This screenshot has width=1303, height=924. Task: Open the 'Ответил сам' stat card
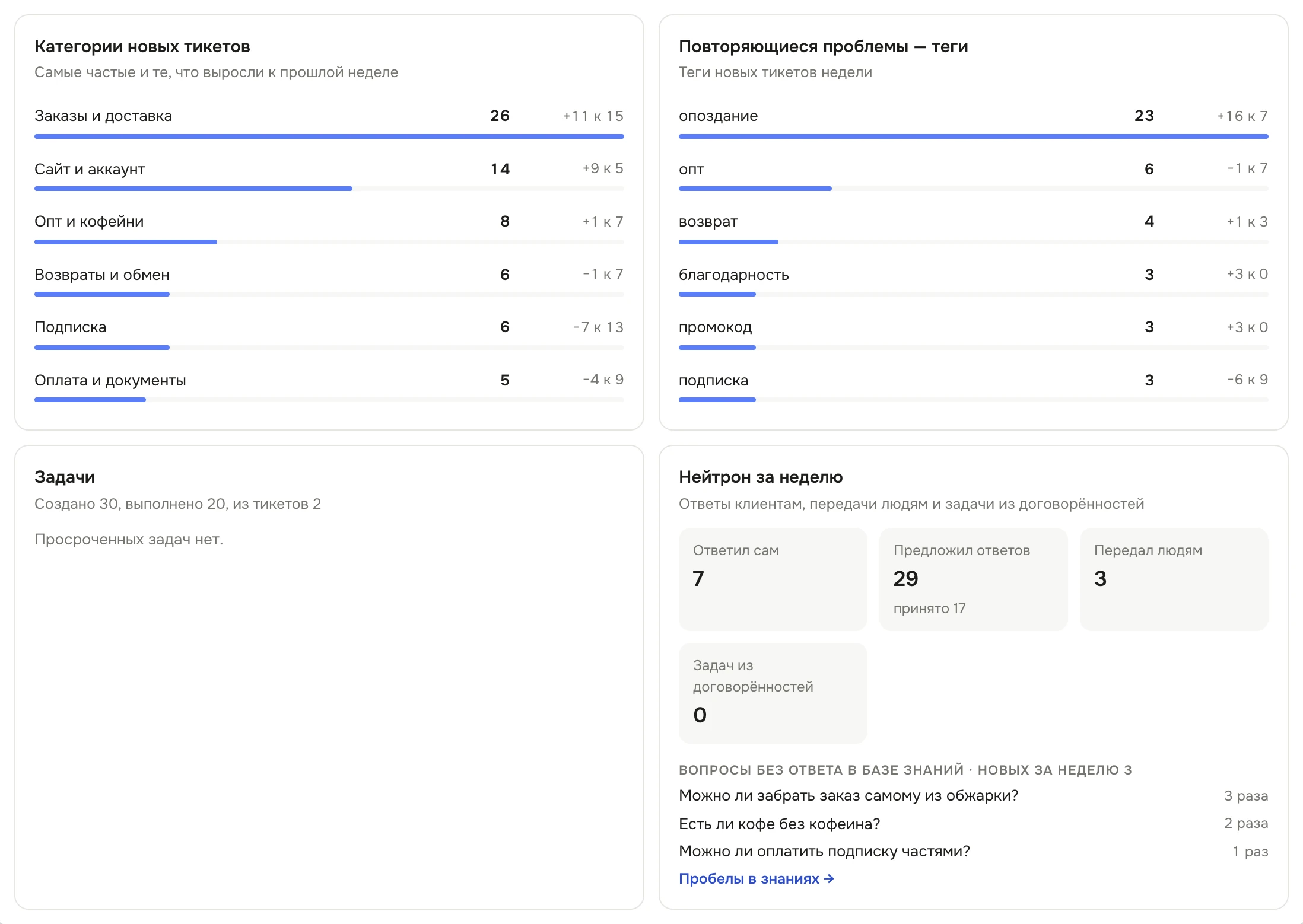tap(773, 579)
